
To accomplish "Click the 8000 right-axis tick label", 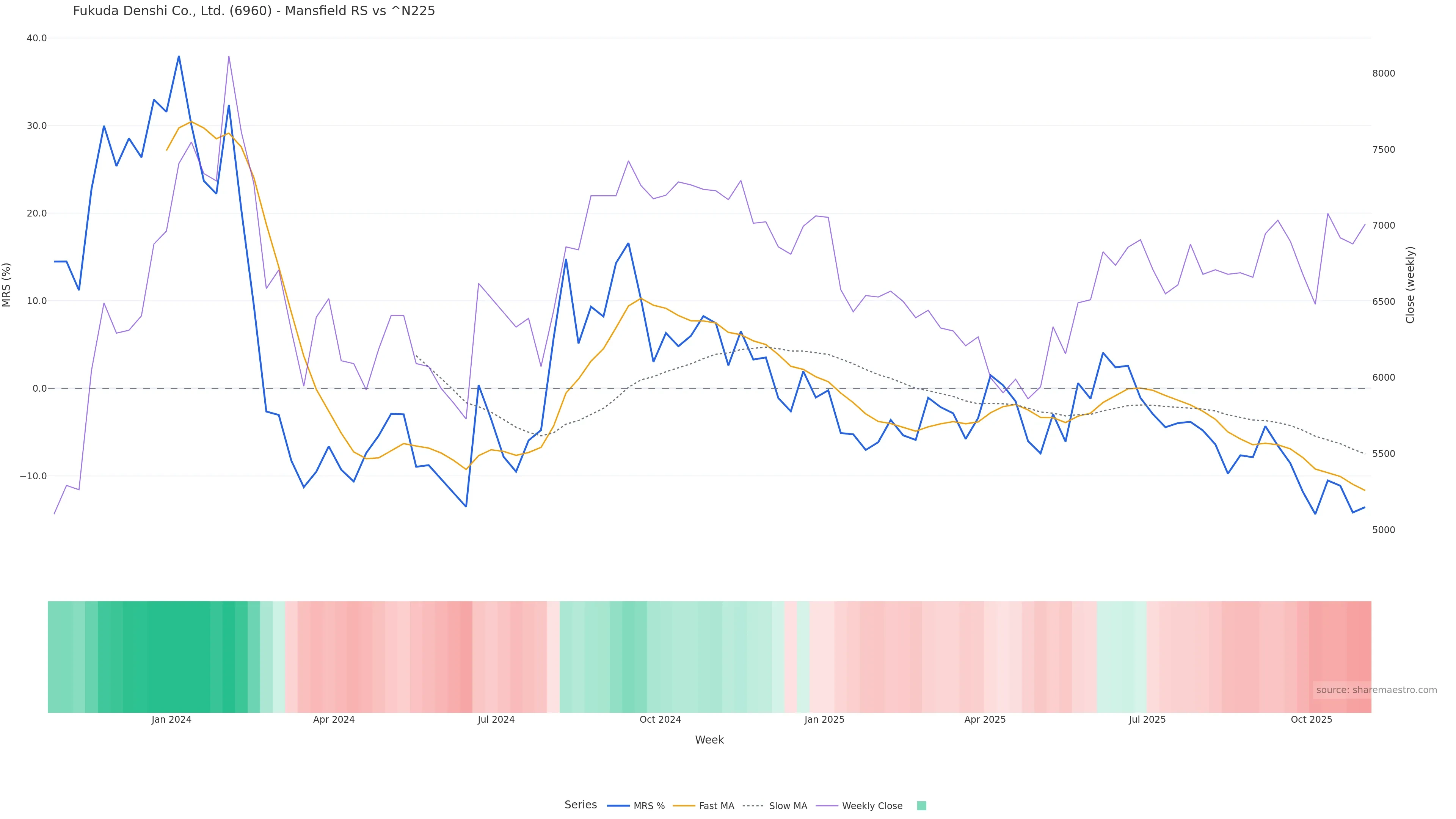I will click(x=1384, y=74).
